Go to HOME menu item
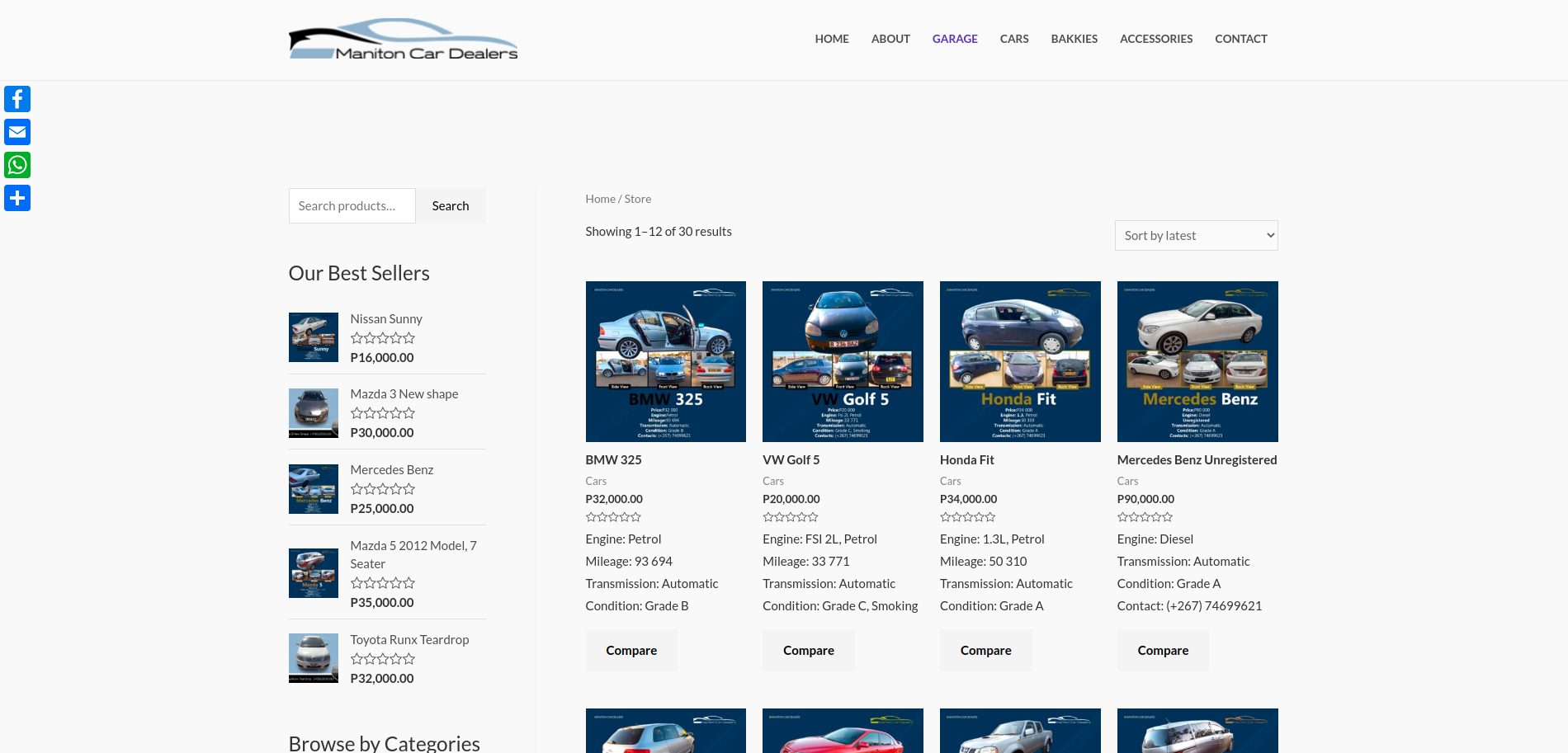Screen dimensions: 1568x753 pos(832,39)
